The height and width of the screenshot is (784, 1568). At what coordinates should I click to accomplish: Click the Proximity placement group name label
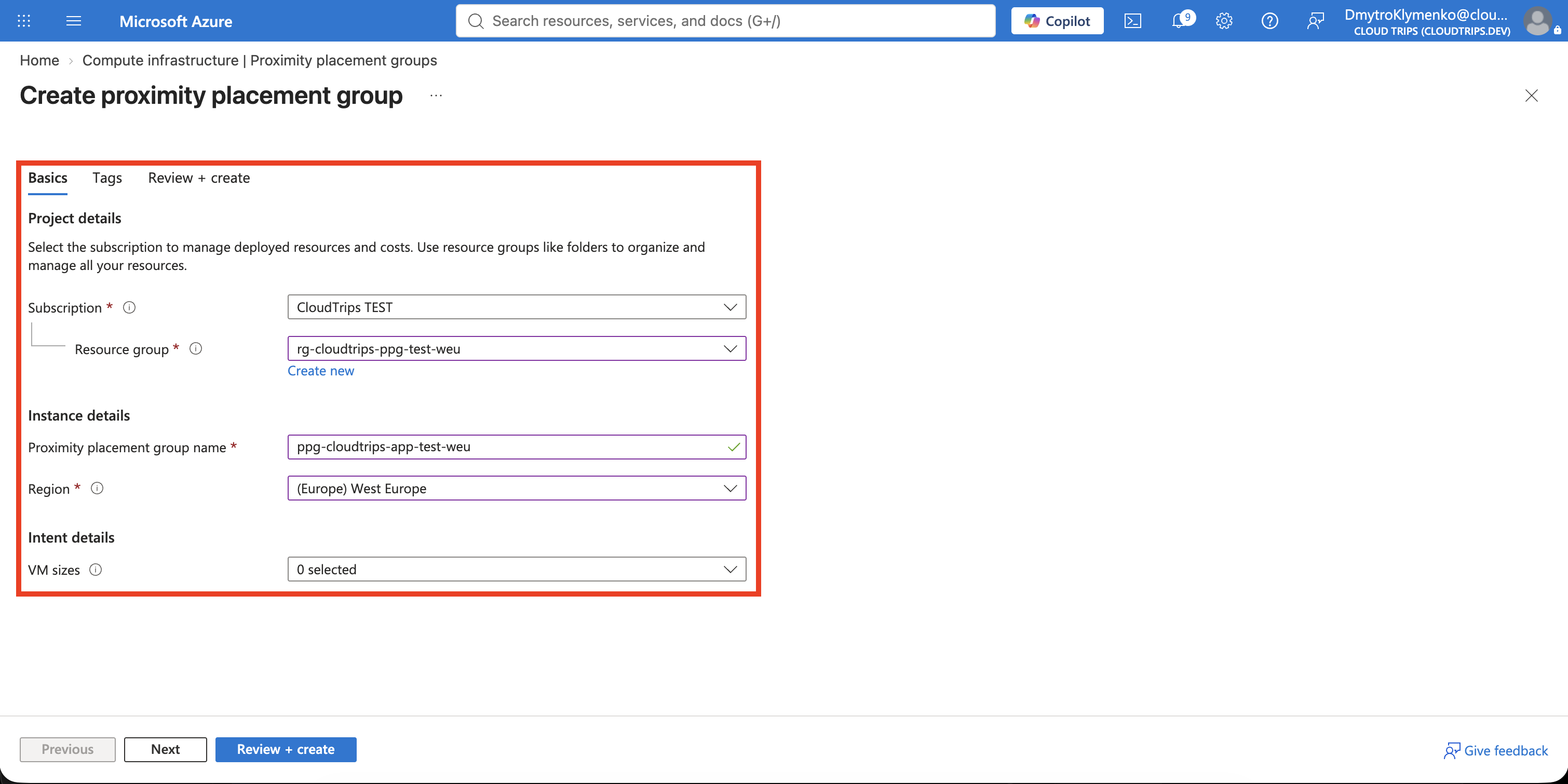pos(127,448)
